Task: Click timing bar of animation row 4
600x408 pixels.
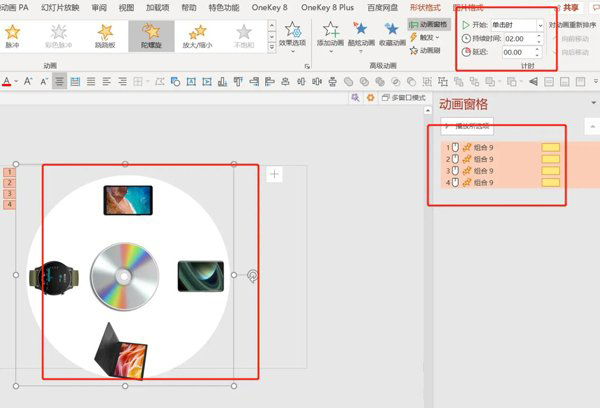Action: (551, 183)
